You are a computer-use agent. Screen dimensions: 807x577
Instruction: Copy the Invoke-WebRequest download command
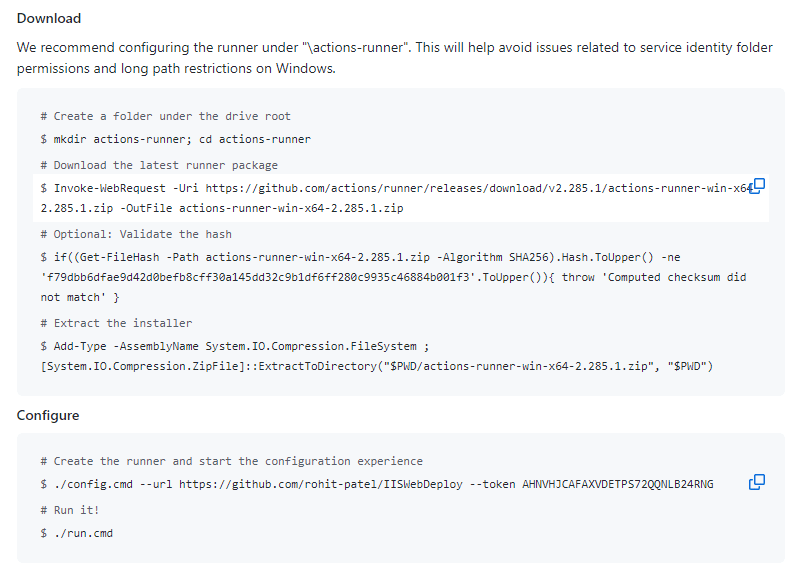coord(757,186)
